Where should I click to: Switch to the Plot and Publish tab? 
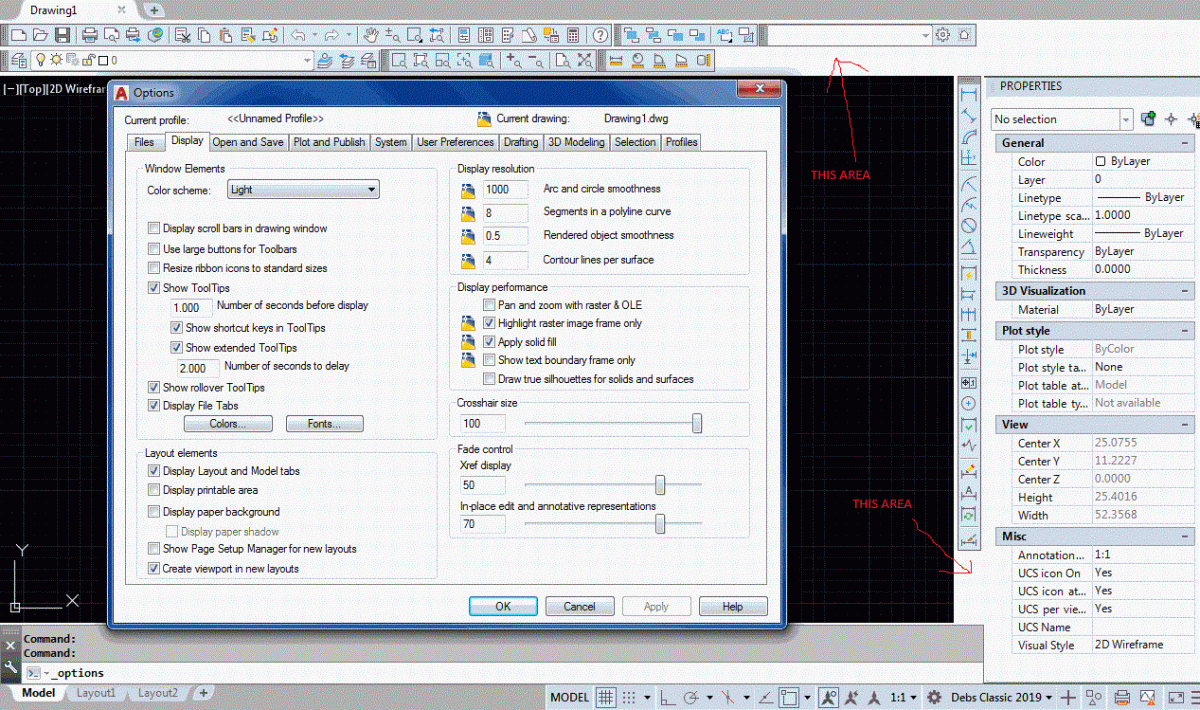point(329,142)
